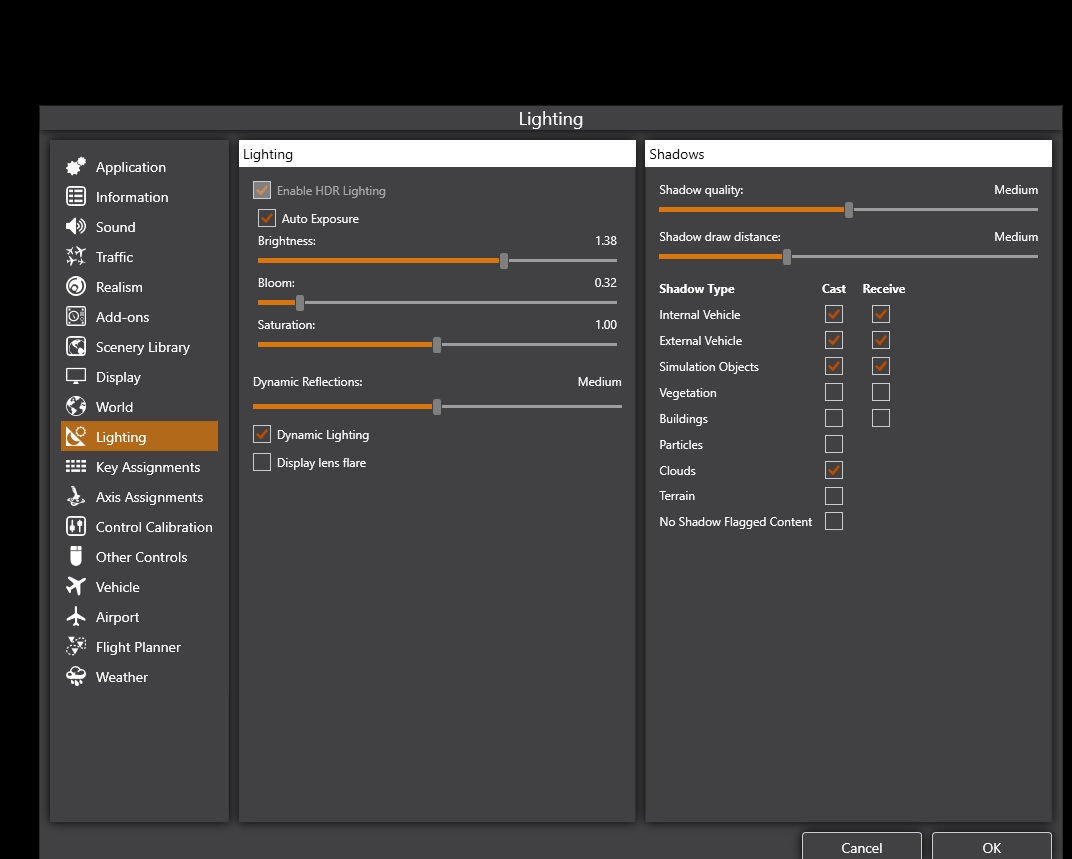Uncheck Clouds shadow Cast checkbox
The width and height of the screenshot is (1072, 859).
(834, 470)
